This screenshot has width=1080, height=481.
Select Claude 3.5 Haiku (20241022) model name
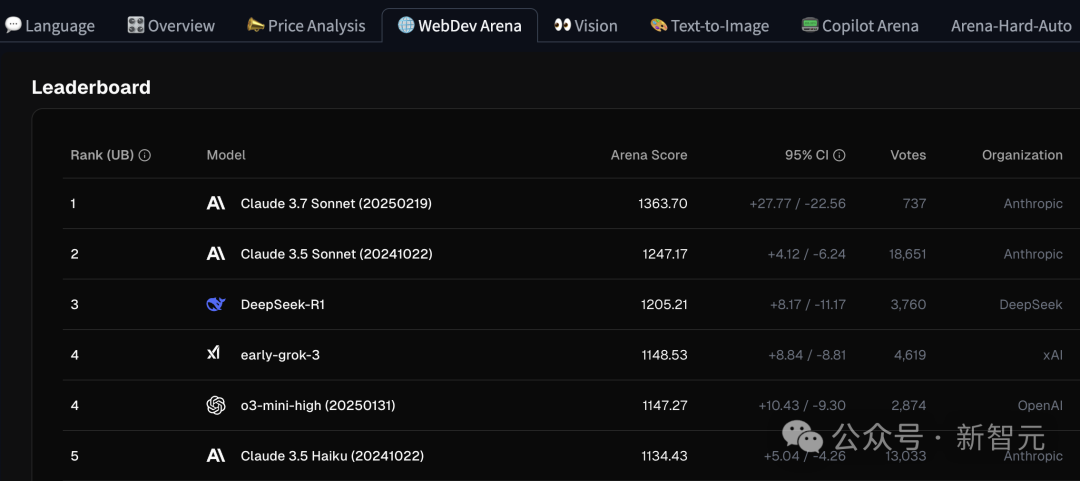332,456
